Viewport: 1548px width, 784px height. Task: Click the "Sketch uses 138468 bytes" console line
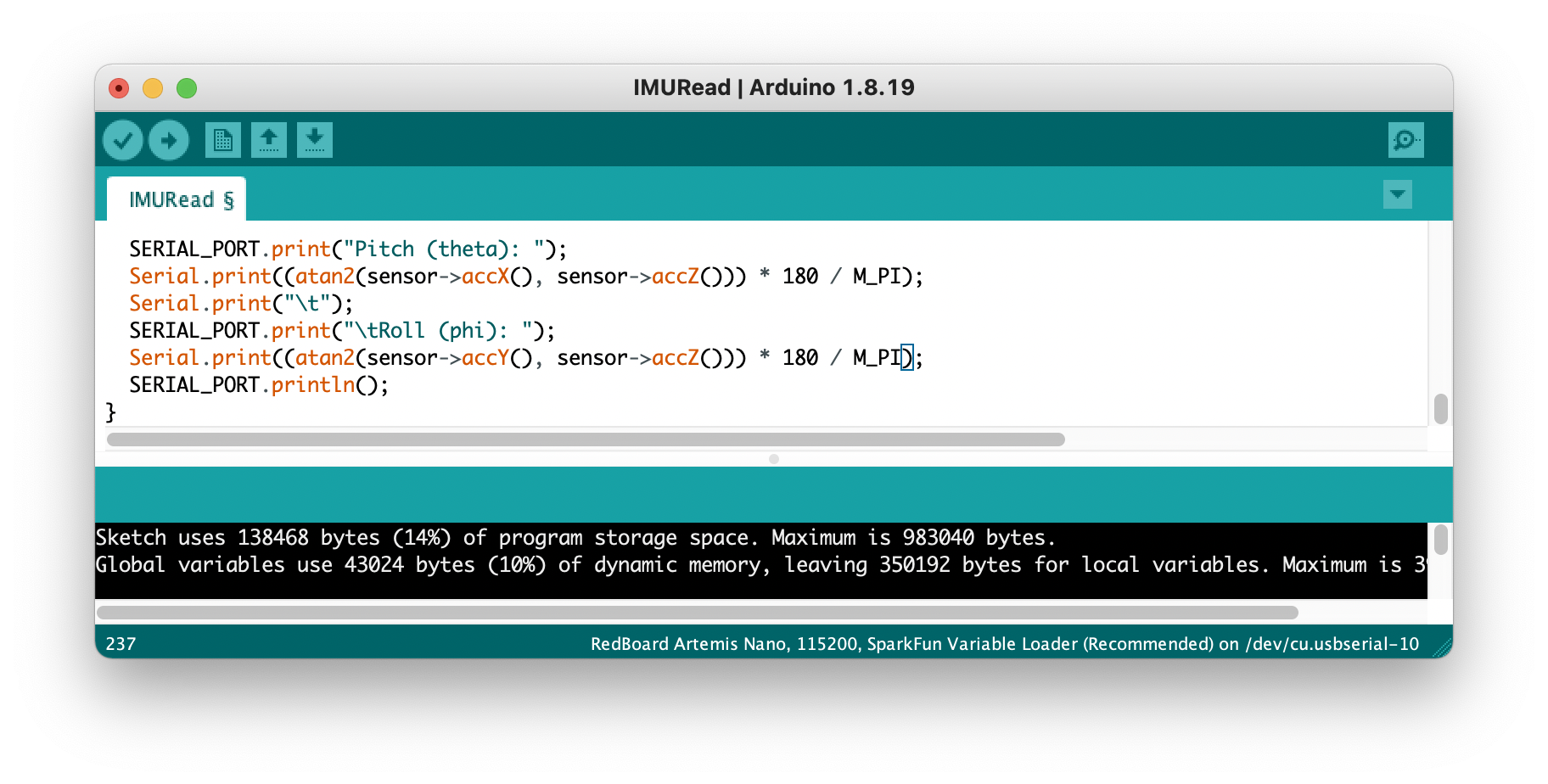575,538
